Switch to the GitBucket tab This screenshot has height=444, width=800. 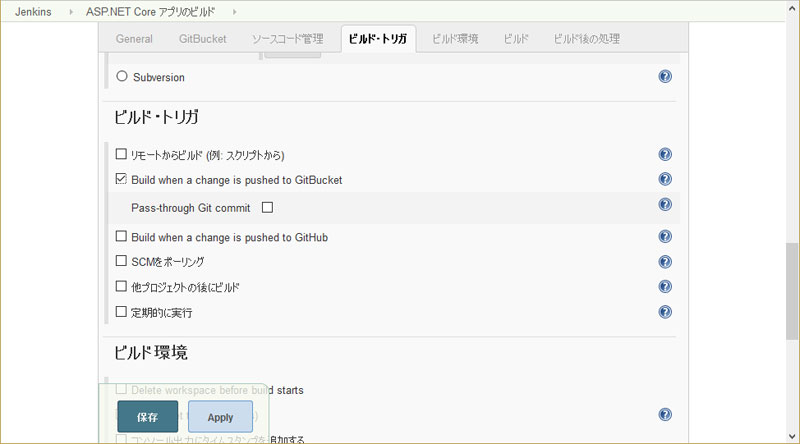[203, 39]
